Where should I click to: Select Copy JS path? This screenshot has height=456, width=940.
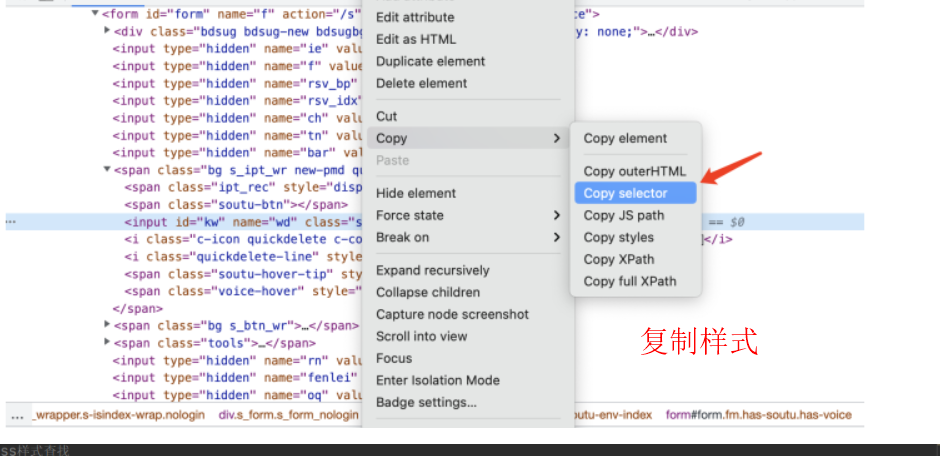click(623, 215)
